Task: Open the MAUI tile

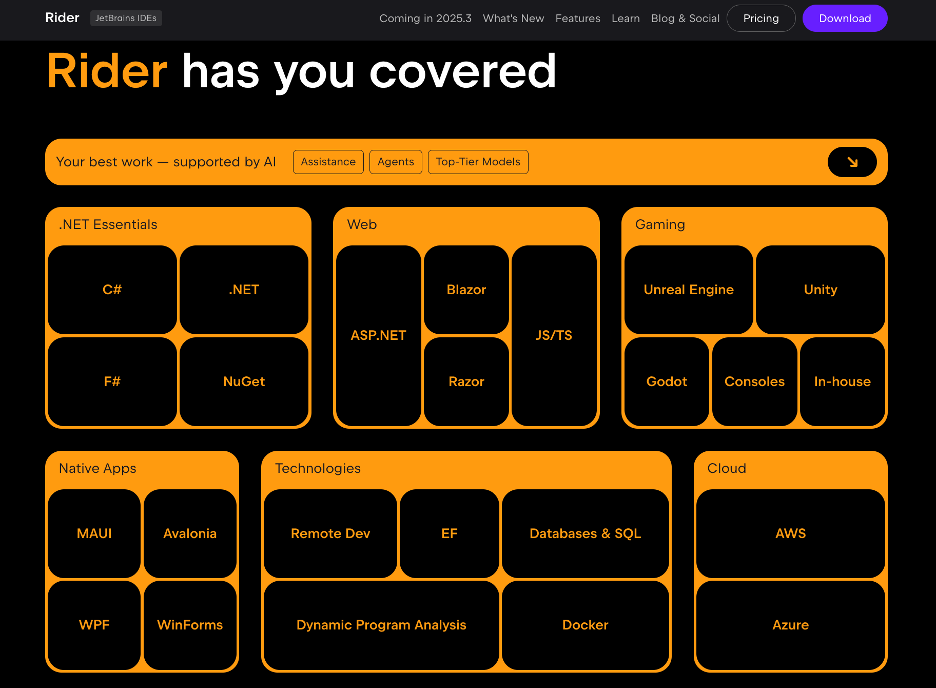Action: pos(94,533)
